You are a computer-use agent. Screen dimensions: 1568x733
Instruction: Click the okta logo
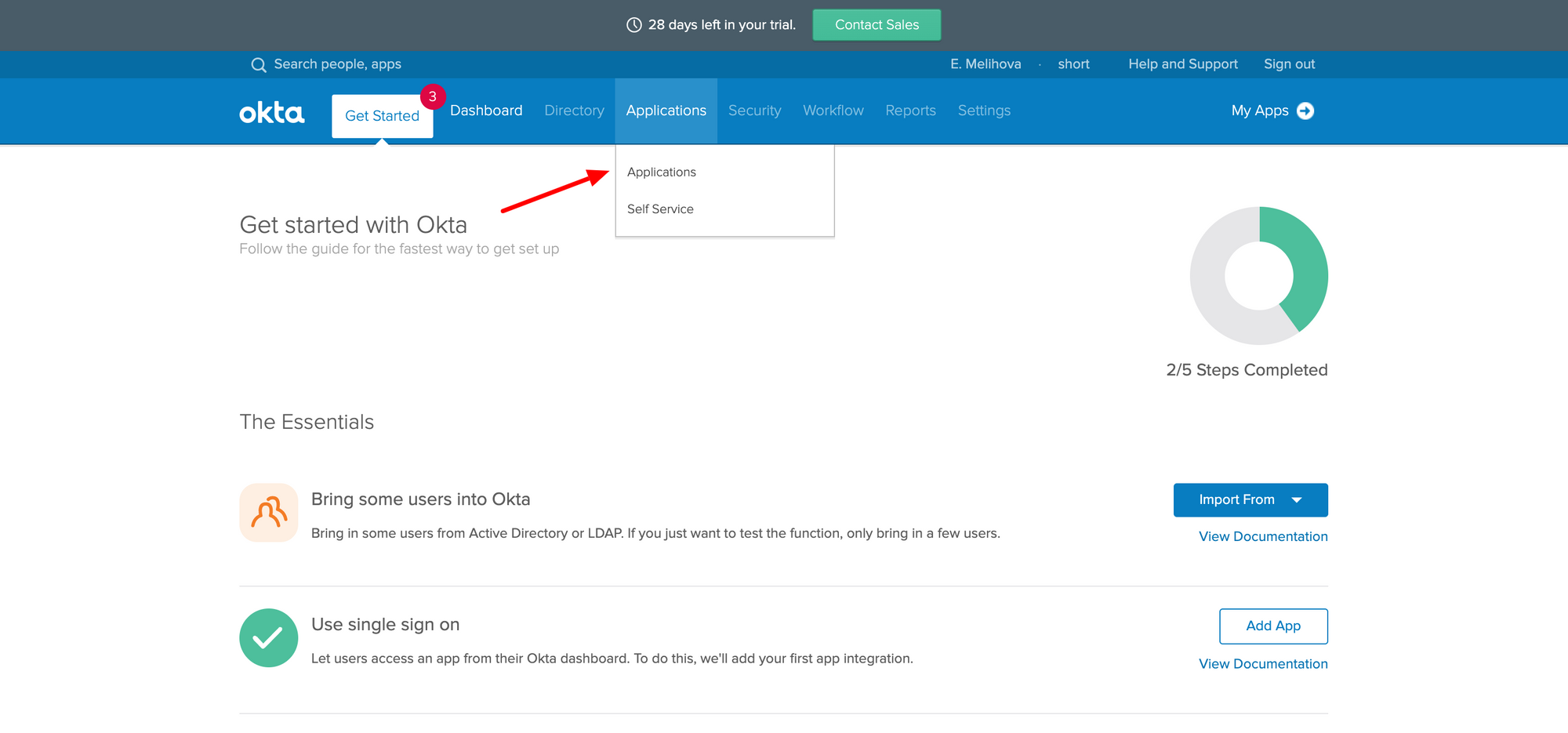click(271, 113)
